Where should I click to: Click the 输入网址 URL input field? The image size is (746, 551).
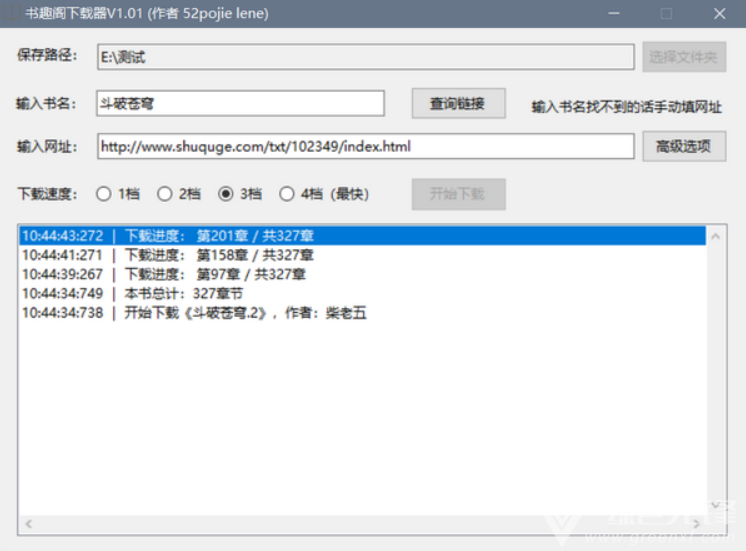[x=365, y=146]
